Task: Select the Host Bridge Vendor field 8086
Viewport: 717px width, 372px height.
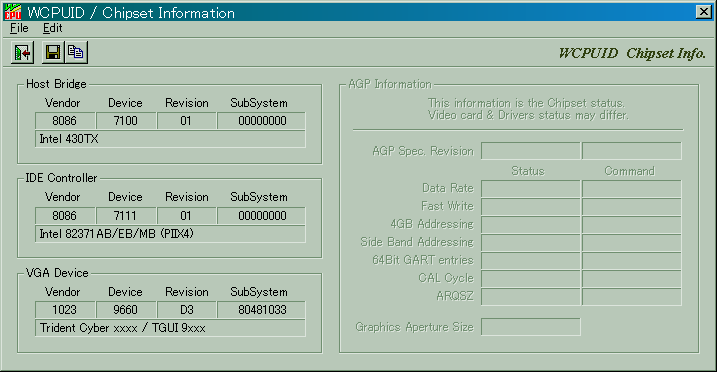Action: tap(65, 121)
